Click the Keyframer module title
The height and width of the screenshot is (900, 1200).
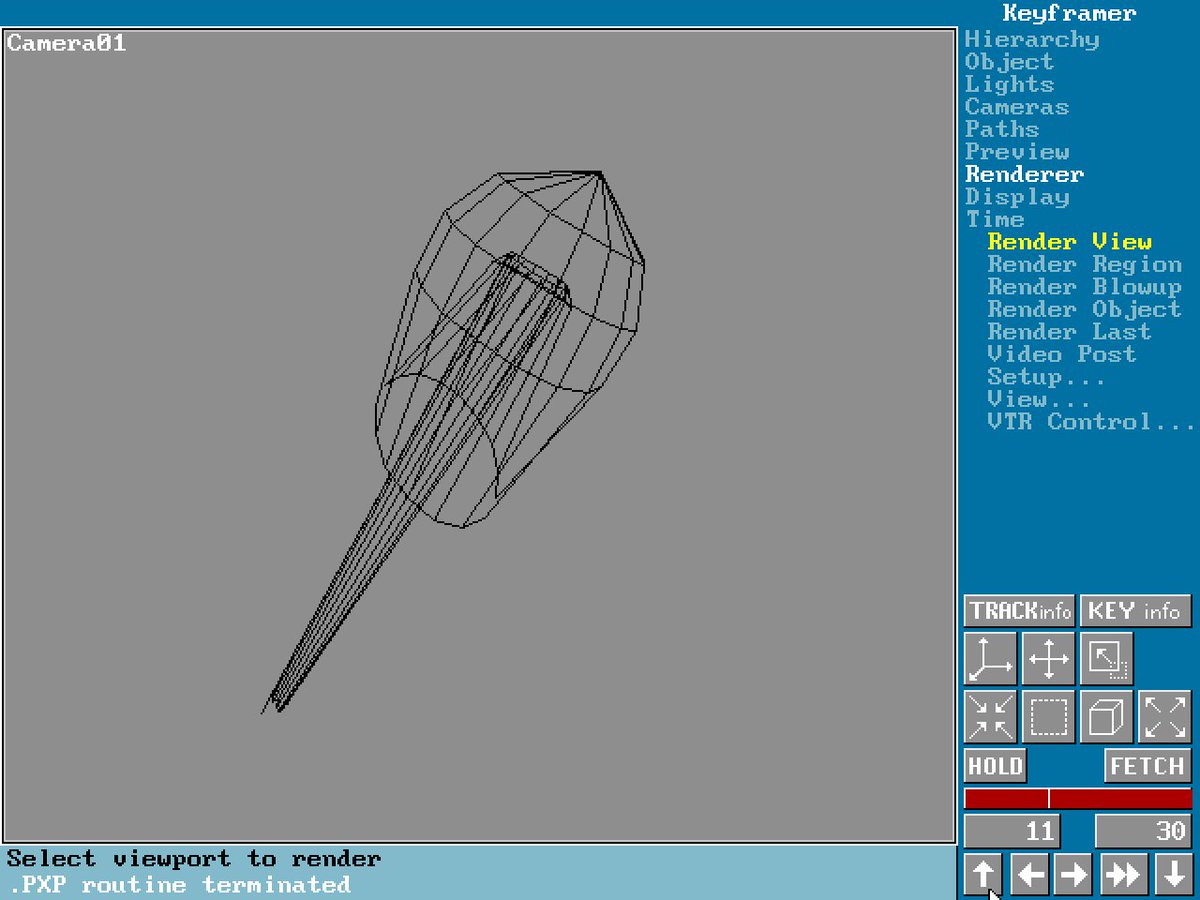[1069, 14]
